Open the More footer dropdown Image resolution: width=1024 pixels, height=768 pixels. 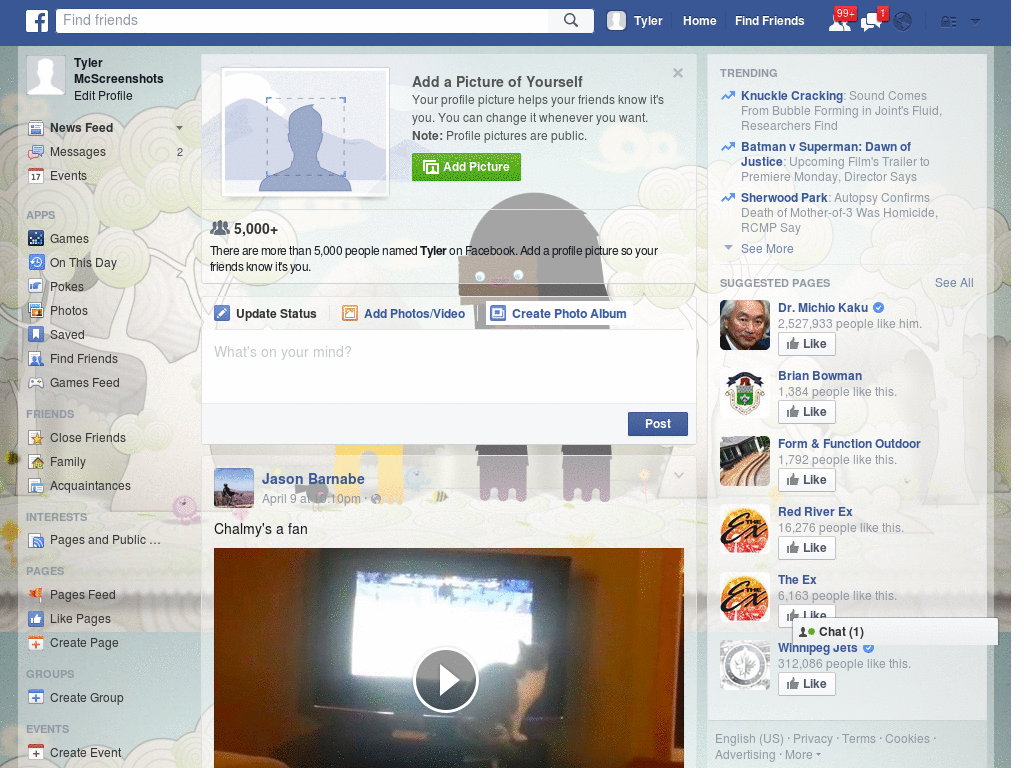(803, 755)
